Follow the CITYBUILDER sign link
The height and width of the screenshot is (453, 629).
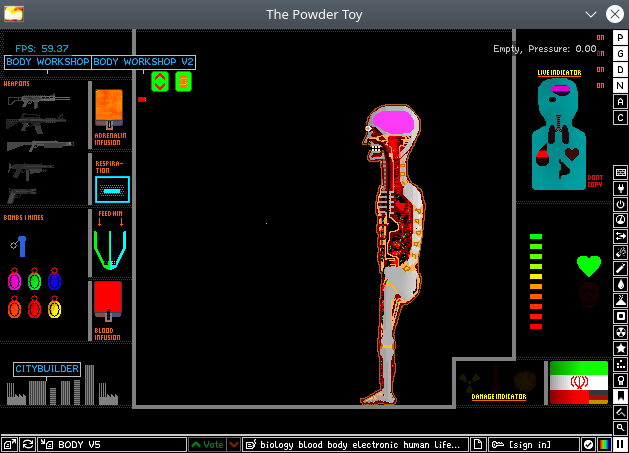pos(47,369)
